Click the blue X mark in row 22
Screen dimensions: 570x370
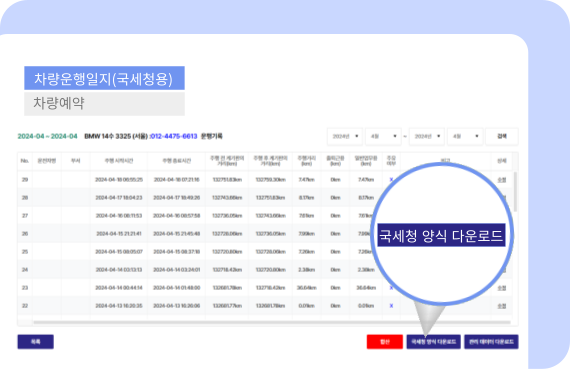pyautogui.click(x=391, y=306)
